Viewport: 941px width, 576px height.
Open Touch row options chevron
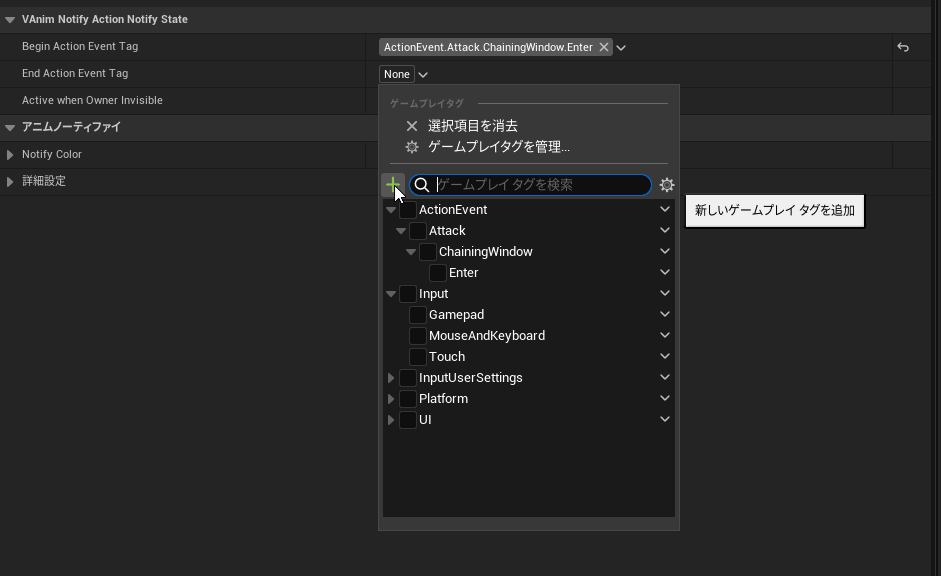click(665, 356)
